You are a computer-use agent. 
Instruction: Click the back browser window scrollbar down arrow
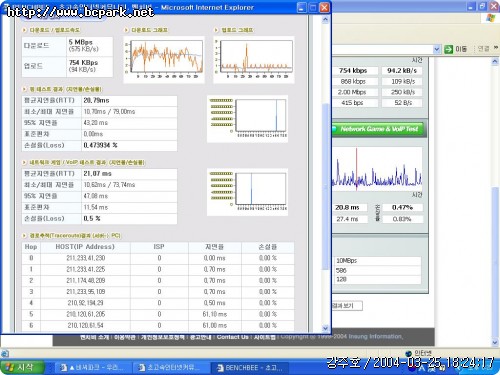coord(495,342)
